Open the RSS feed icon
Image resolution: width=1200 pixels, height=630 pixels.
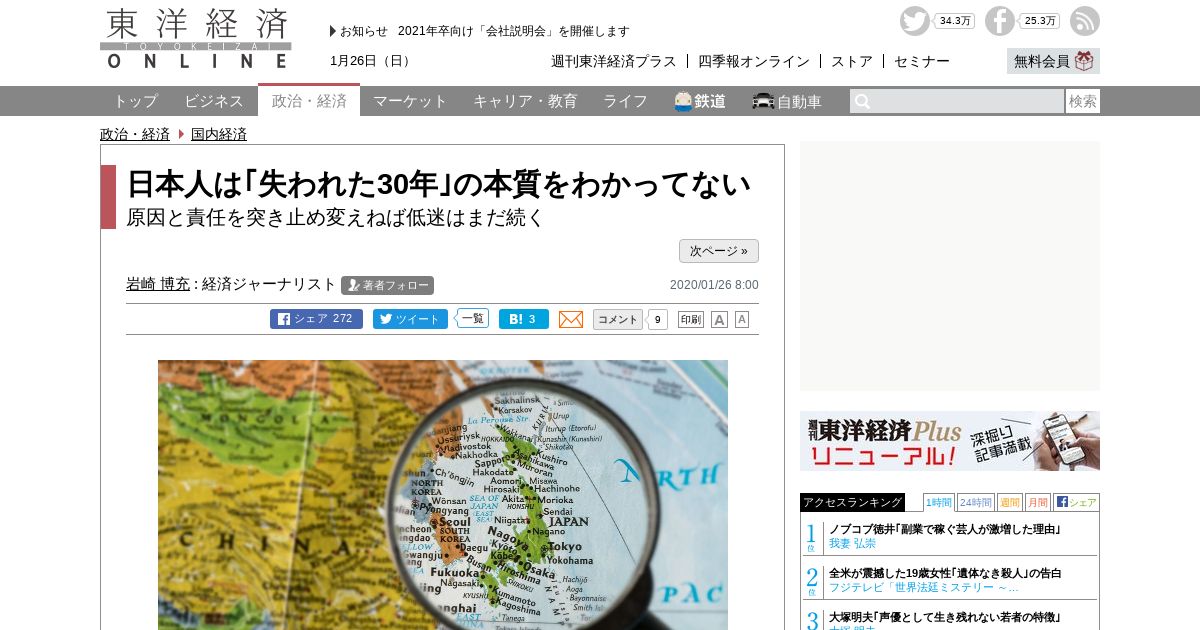pyautogui.click(x=1085, y=21)
